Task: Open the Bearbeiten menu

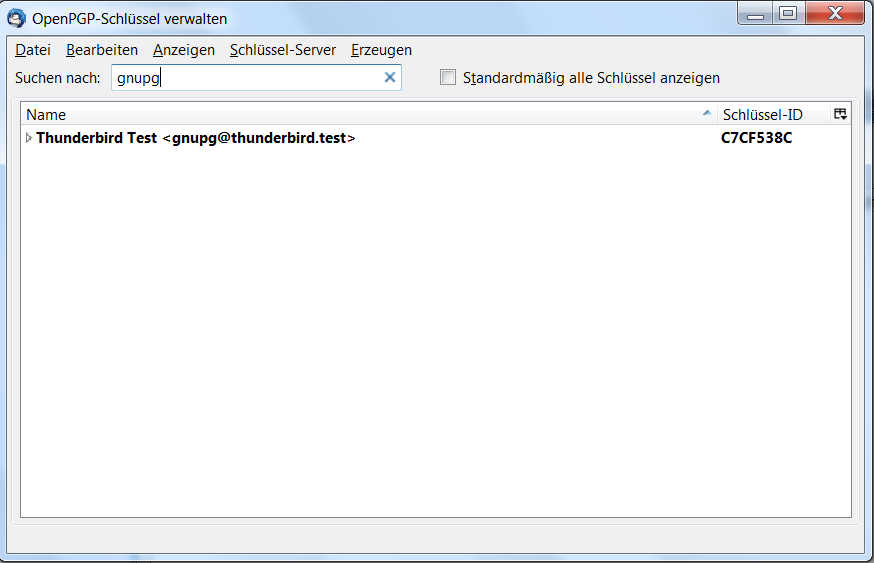Action: click(x=102, y=50)
